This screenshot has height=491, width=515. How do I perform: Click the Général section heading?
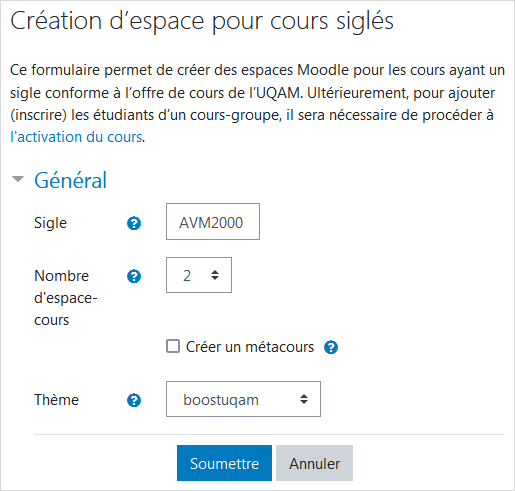pyautogui.click(x=71, y=180)
